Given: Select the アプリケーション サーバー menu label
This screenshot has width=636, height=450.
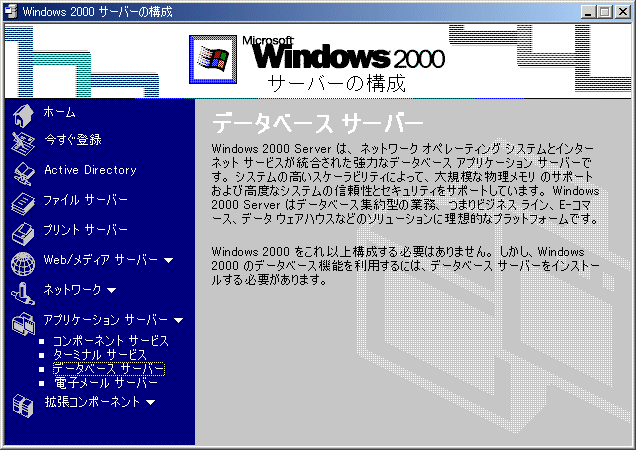Looking at the screenshot, I should 105,320.
